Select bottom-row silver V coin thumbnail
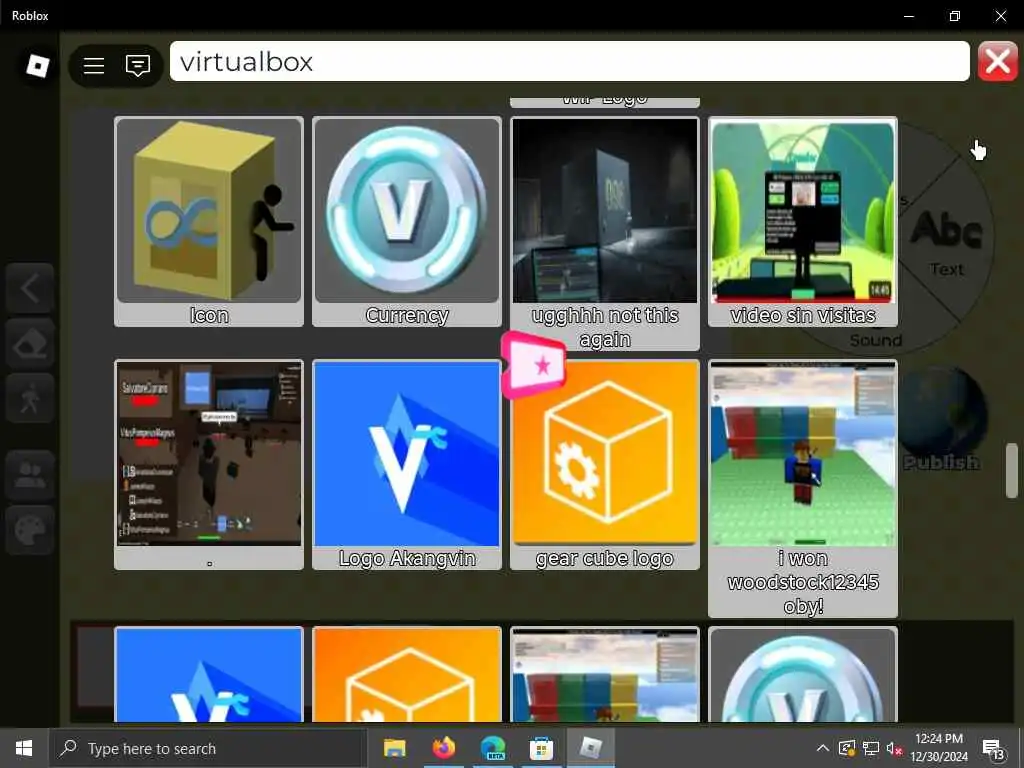Screen dimensions: 1024x768 pos(803,675)
